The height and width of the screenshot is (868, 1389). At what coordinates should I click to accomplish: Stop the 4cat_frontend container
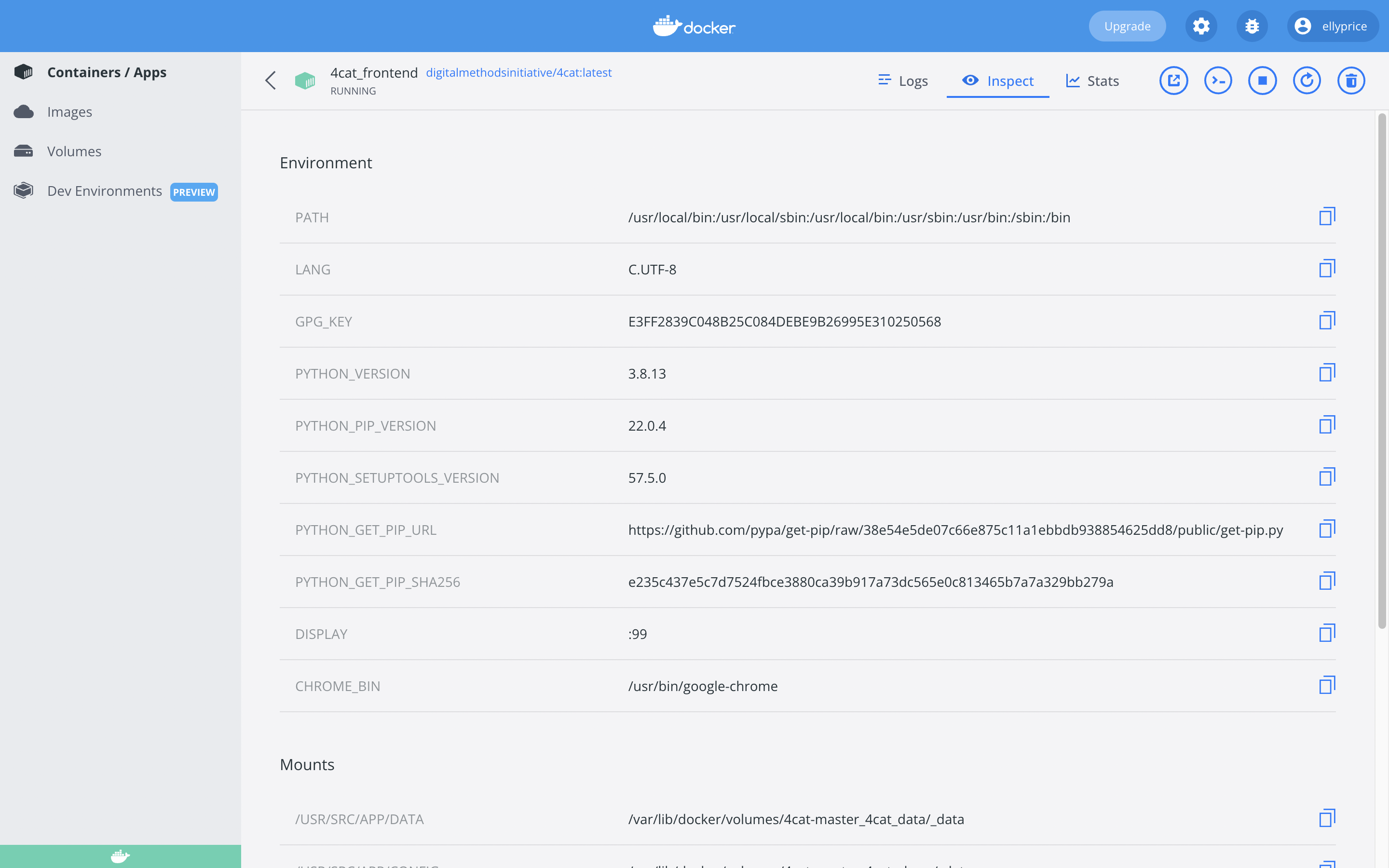tap(1262, 81)
